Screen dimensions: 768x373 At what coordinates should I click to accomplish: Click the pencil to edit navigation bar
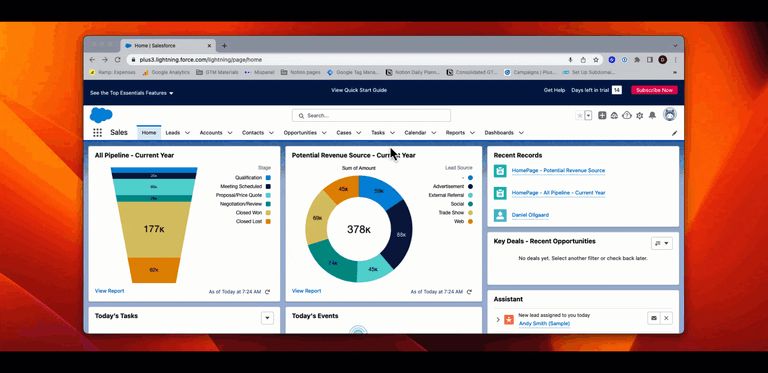[674, 133]
